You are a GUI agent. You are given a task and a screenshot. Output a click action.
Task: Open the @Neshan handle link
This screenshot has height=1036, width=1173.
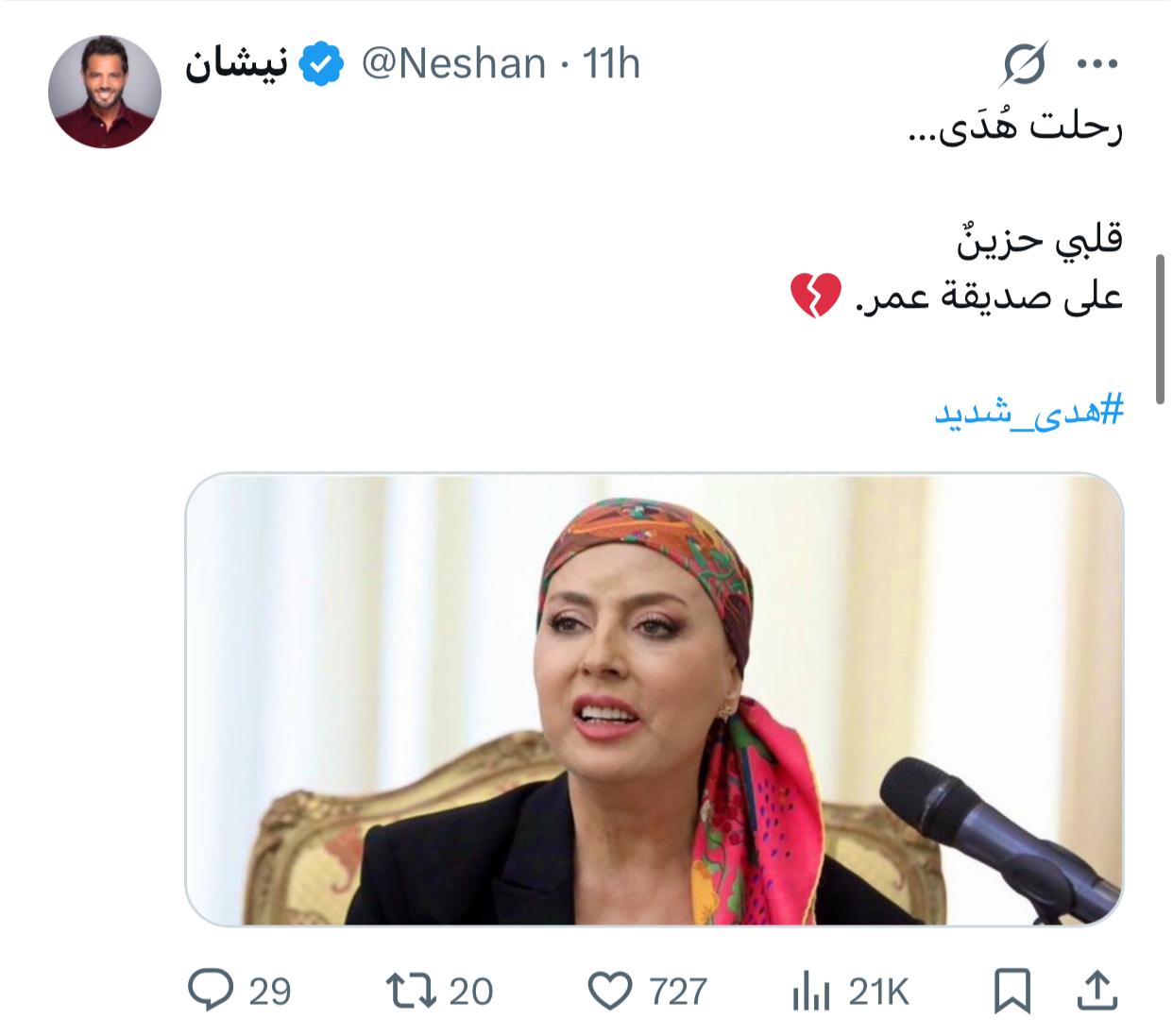point(454,64)
